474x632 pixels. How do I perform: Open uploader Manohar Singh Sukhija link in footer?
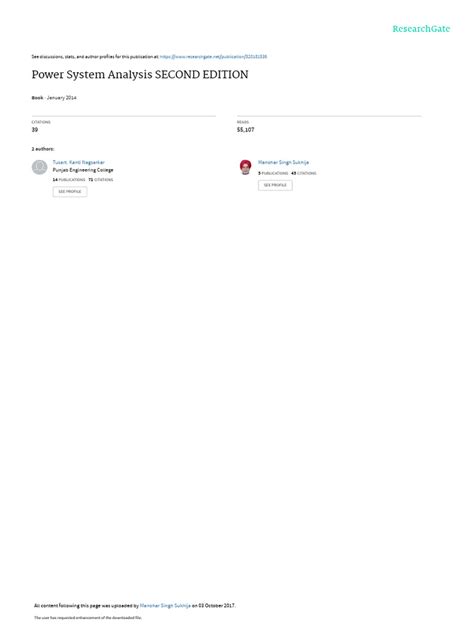pyautogui.click(x=165, y=605)
